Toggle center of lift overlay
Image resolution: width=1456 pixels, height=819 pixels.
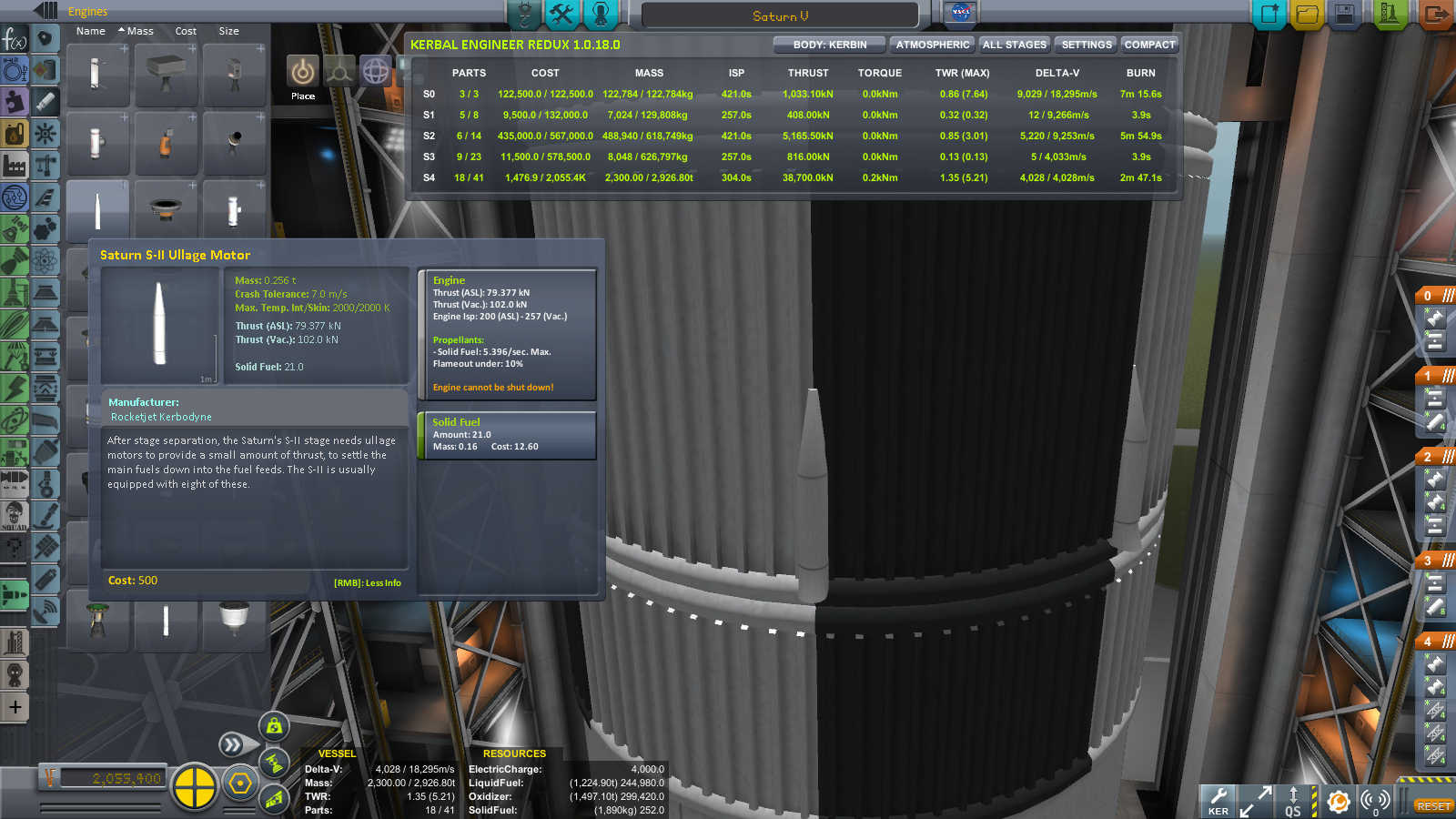tap(274, 799)
